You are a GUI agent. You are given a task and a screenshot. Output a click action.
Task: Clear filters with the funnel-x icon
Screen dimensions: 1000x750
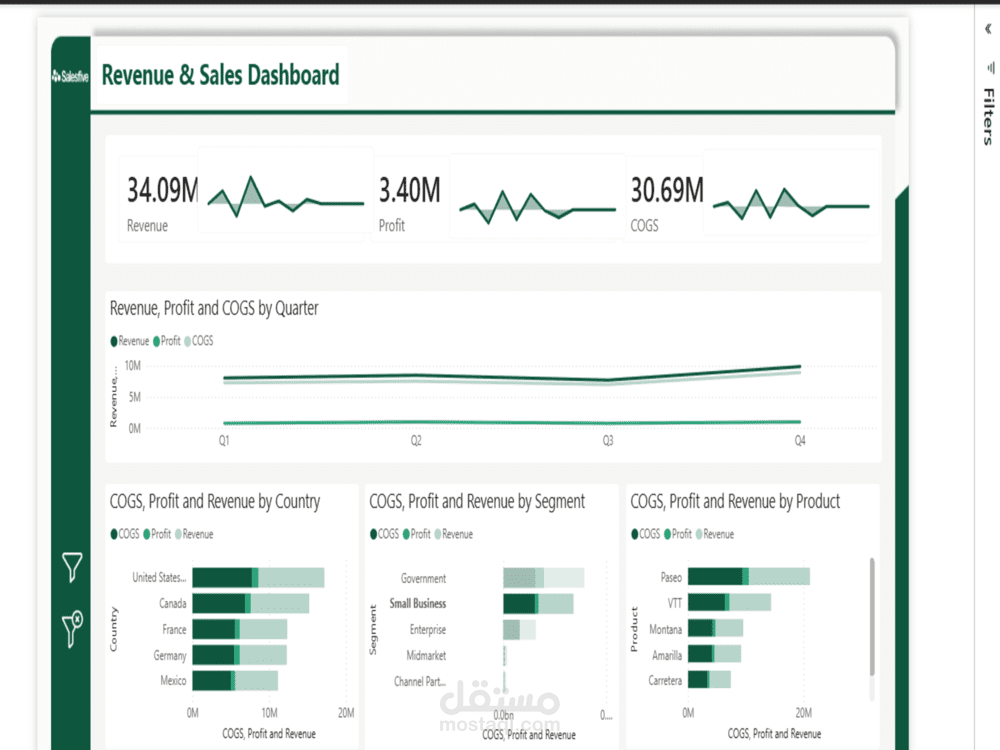[x=73, y=629]
